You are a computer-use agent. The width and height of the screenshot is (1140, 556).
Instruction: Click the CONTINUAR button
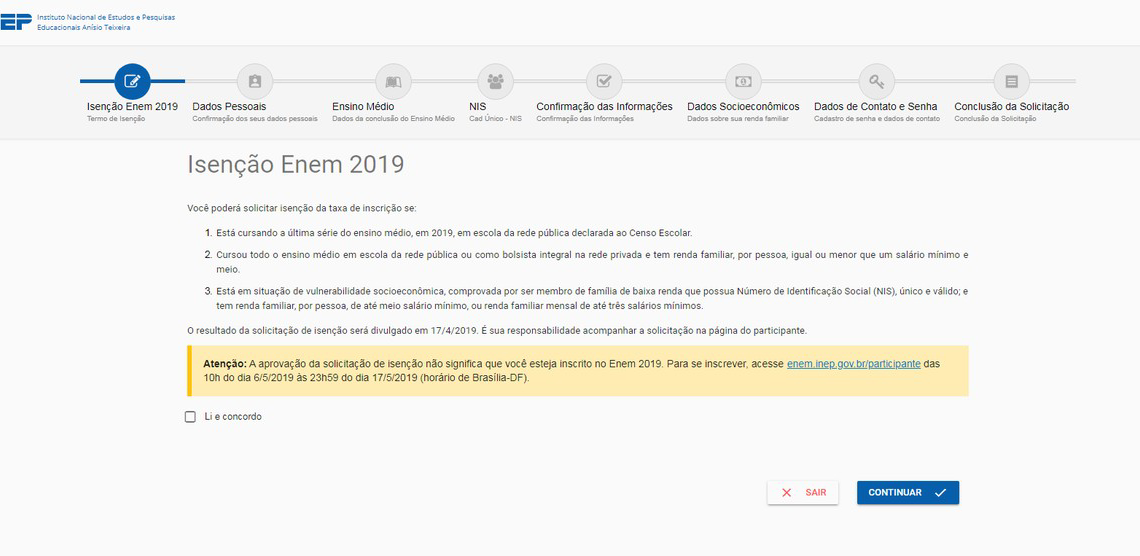pyautogui.click(x=907, y=493)
